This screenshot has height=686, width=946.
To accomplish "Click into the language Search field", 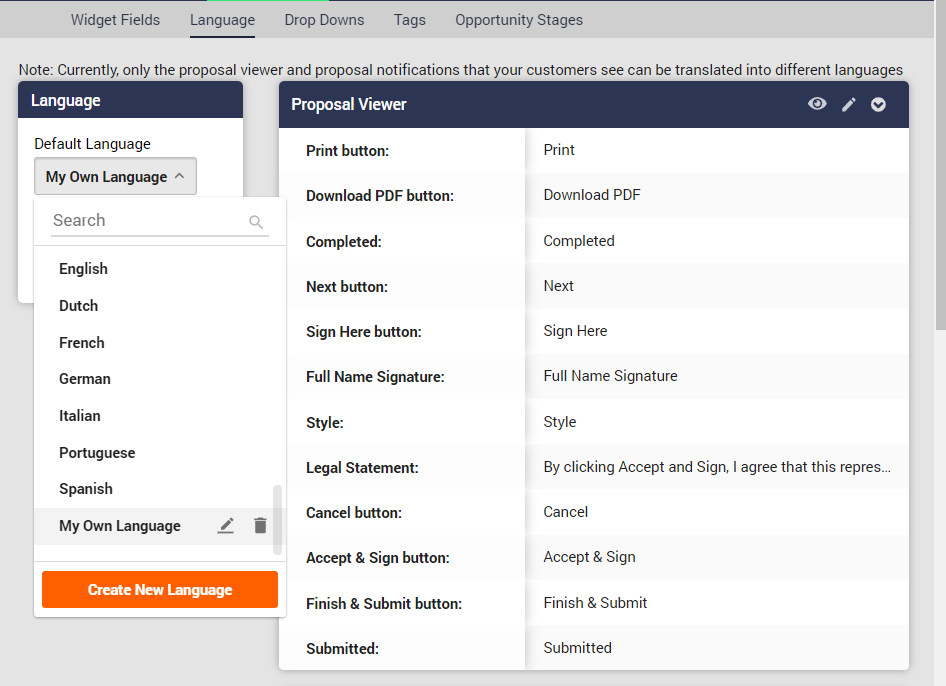I will (145, 221).
